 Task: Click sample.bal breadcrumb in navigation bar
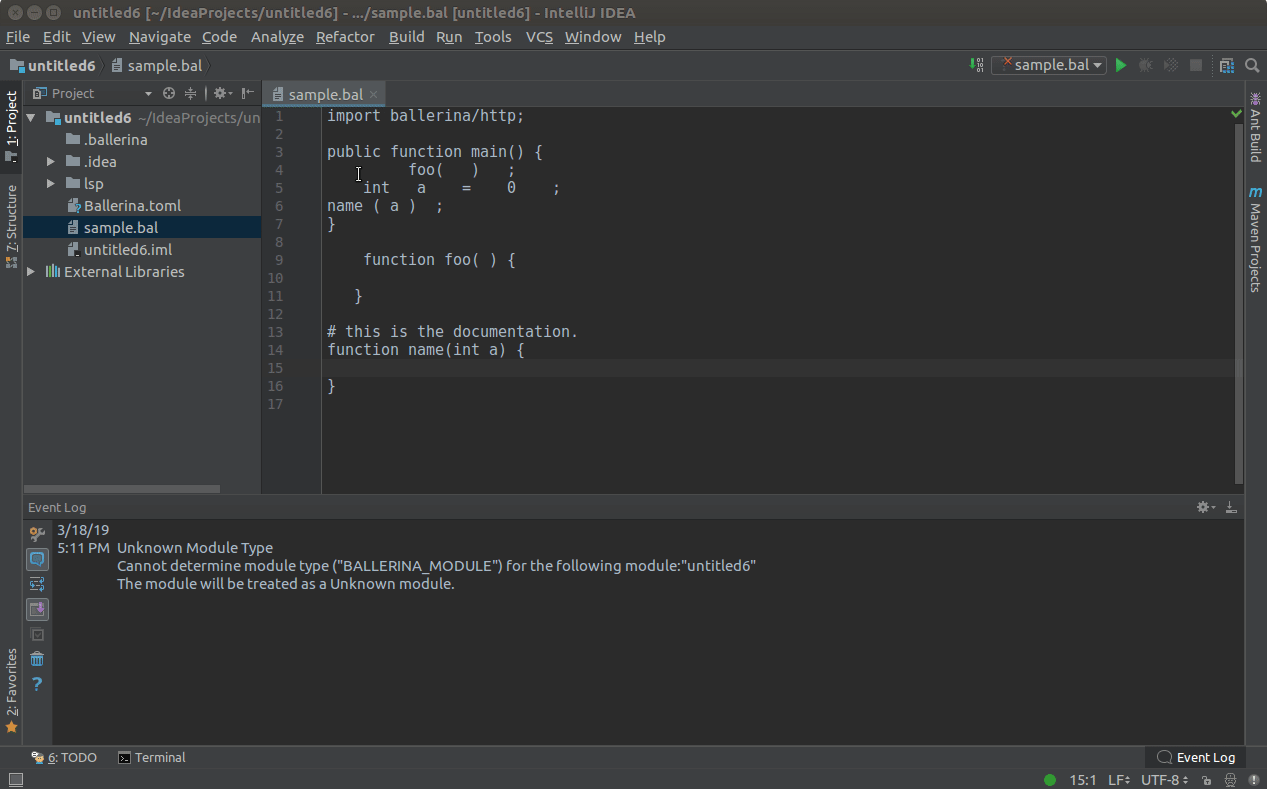click(156, 65)
